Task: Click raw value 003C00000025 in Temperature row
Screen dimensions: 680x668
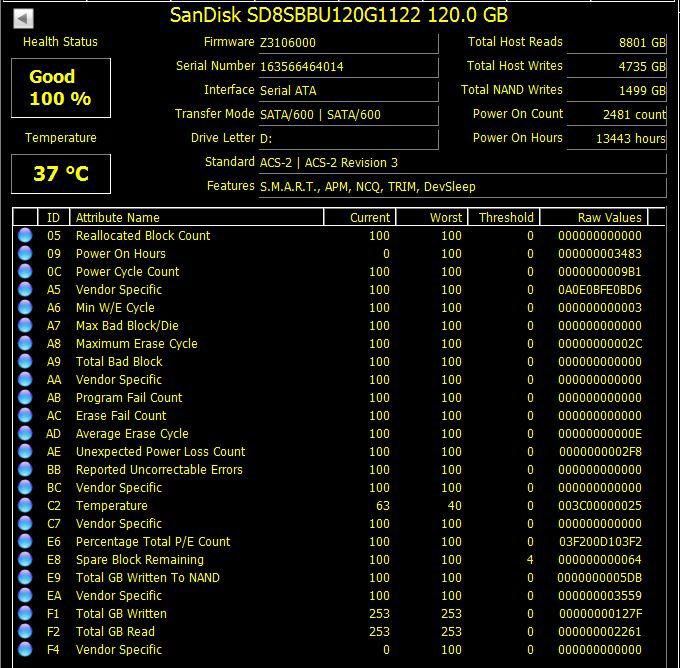Action: (x=600, y=506)
